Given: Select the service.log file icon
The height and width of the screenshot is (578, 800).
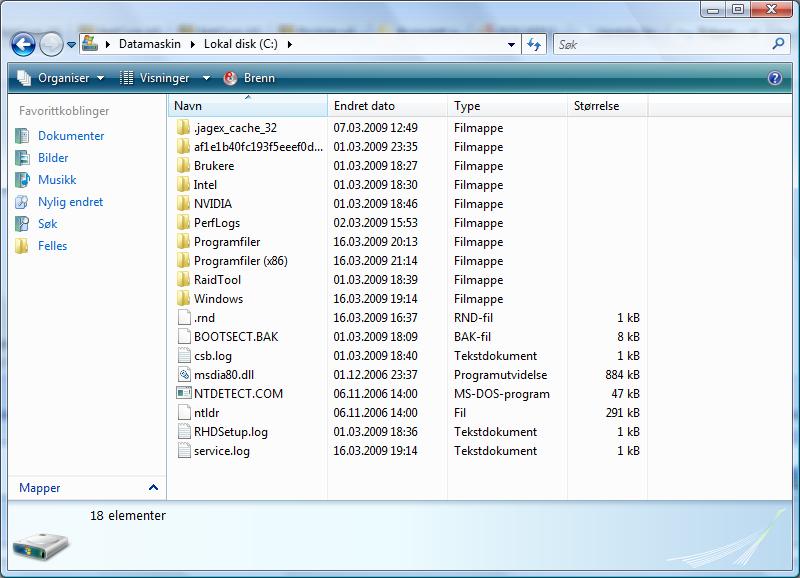Looking at the screenshot, I should point(184,450).
